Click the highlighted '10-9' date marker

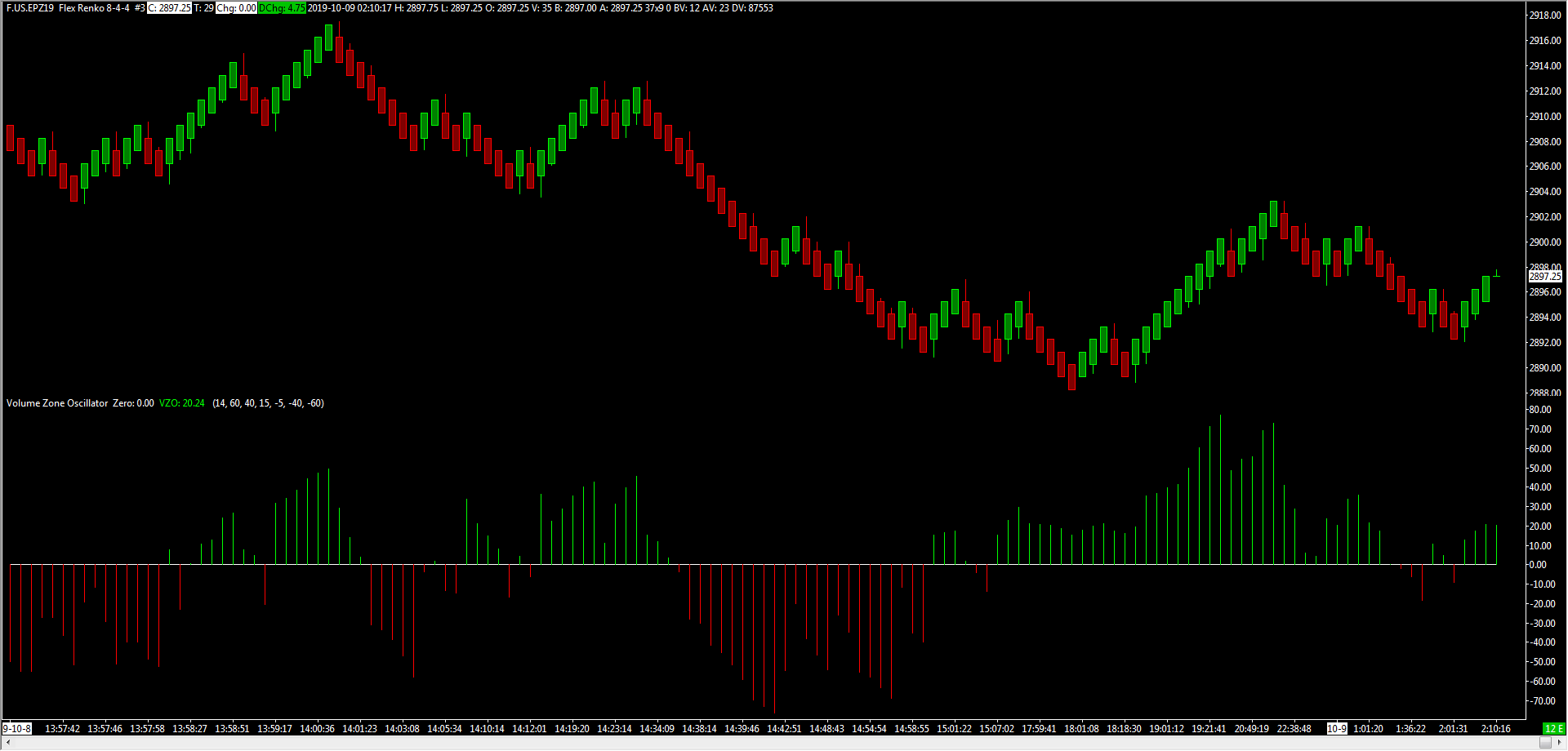1336,729
